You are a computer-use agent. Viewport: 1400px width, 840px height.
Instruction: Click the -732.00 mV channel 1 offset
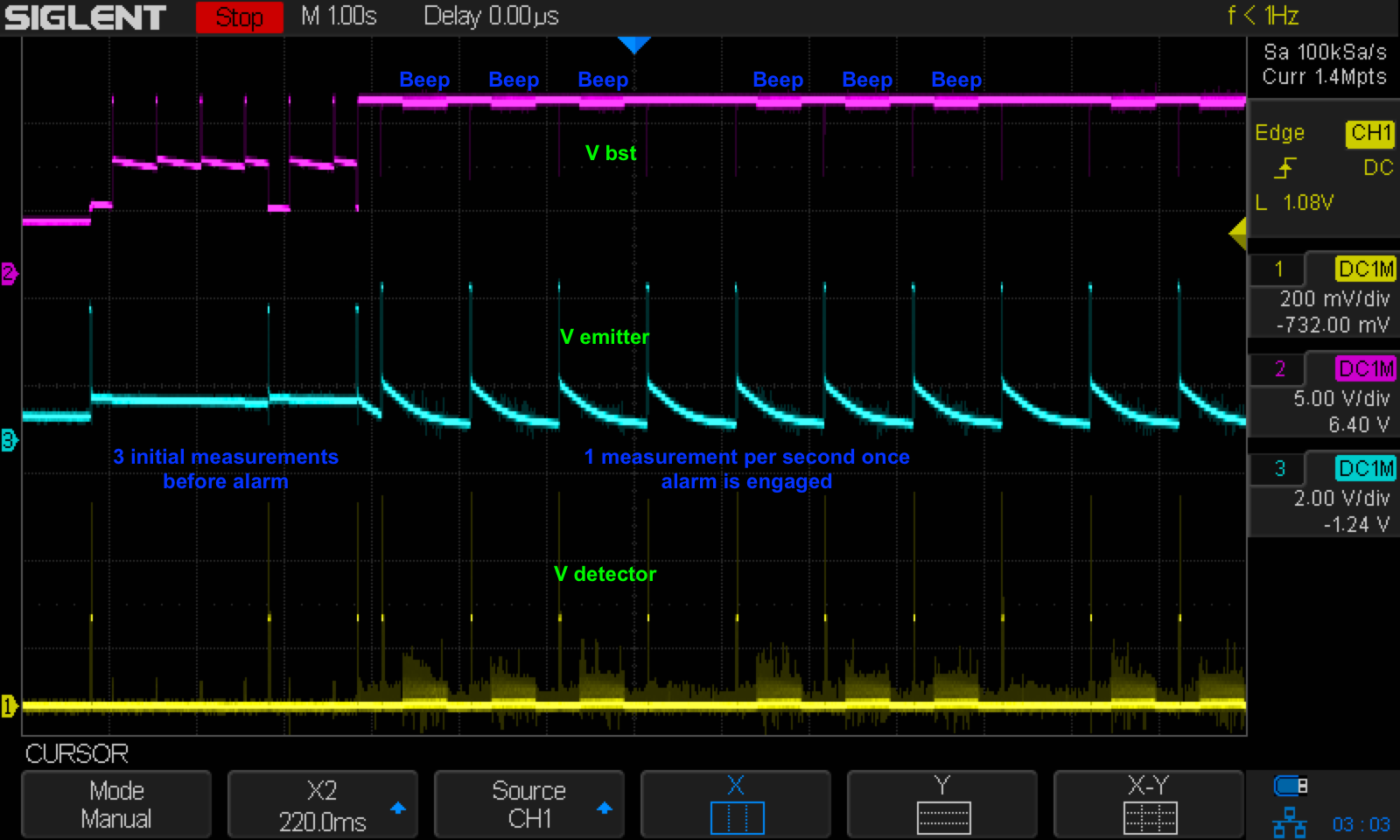1333,325
